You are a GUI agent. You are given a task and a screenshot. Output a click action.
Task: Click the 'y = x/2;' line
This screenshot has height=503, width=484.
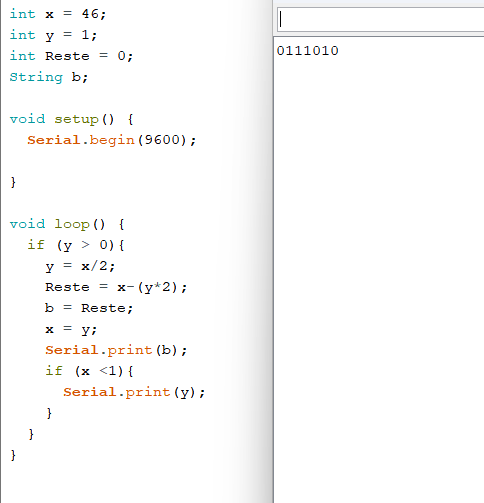(80, 266)
